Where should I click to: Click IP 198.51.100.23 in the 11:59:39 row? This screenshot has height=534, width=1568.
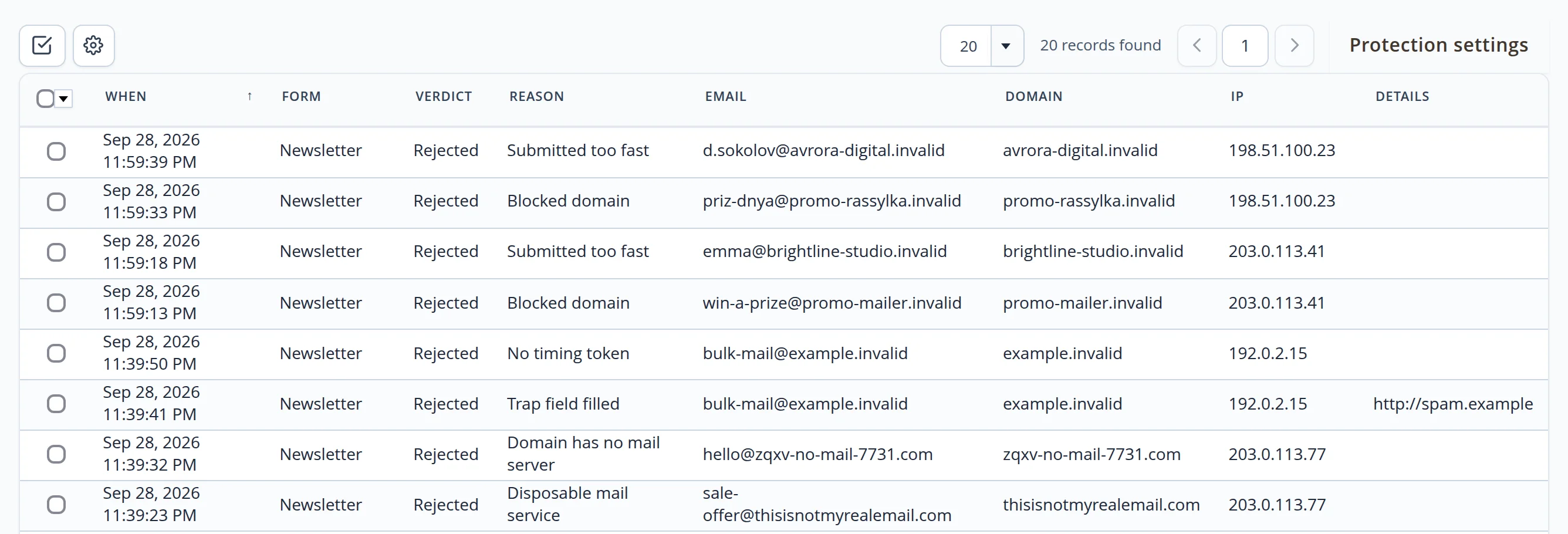(x=1281, y=150)
